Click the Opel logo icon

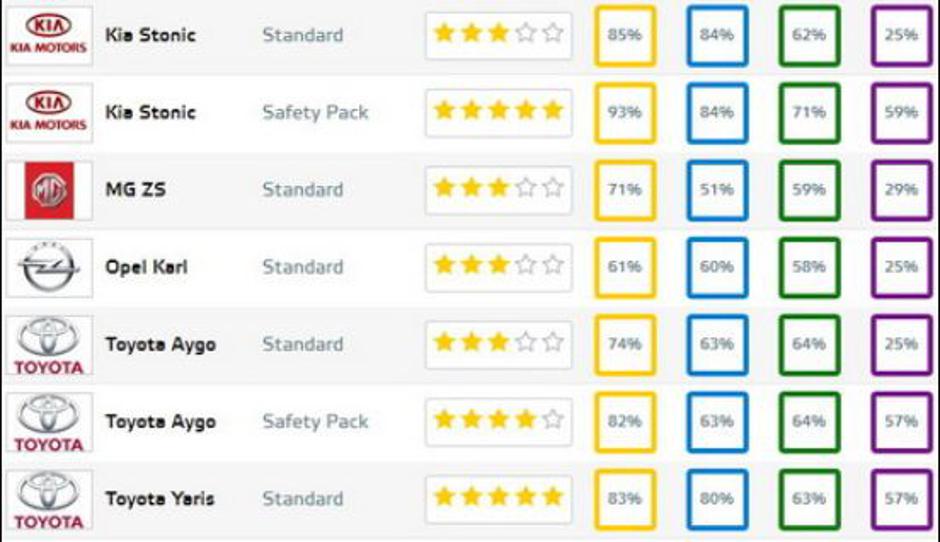tap(49, 267)
